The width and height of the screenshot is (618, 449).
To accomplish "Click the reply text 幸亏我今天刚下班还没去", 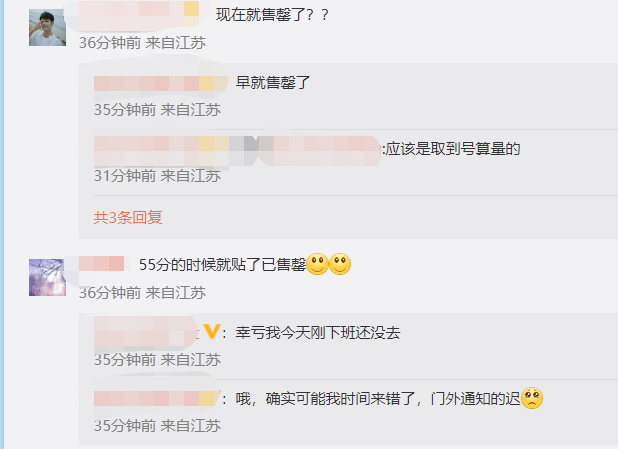I will (x=318, y=333).
